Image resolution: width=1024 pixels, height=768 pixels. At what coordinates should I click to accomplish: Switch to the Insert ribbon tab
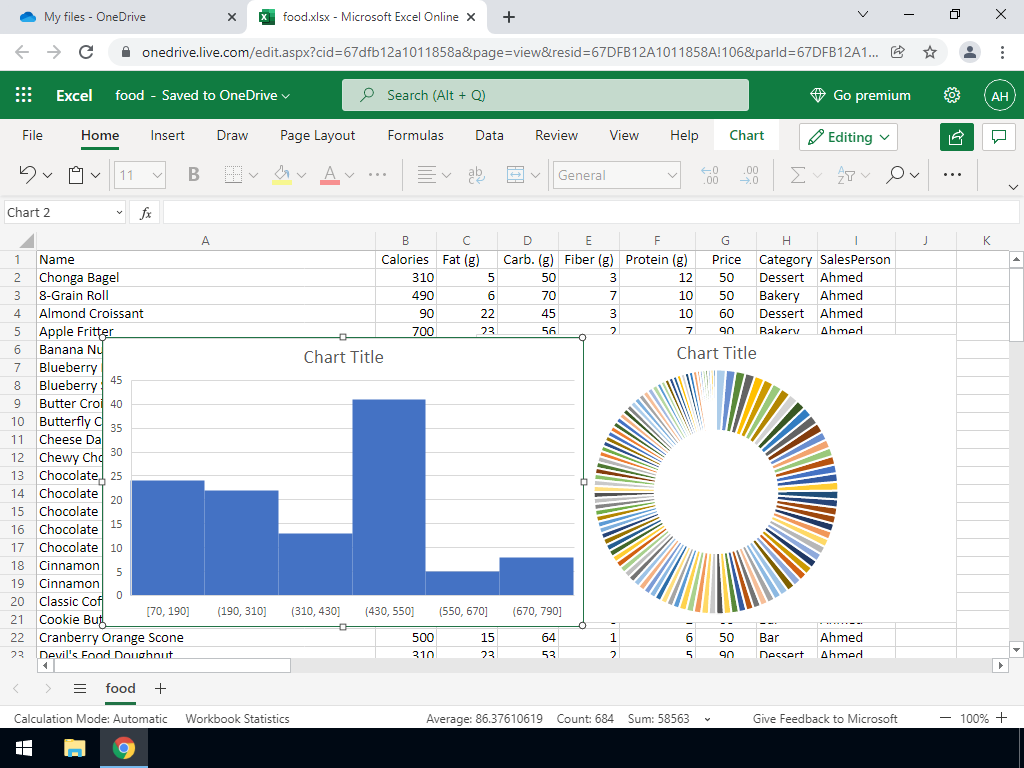167,135
